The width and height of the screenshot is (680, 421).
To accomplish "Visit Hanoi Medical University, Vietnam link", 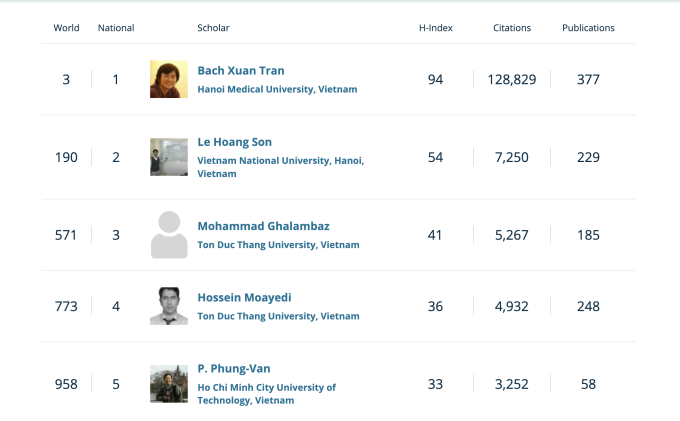I will (277, 89).
